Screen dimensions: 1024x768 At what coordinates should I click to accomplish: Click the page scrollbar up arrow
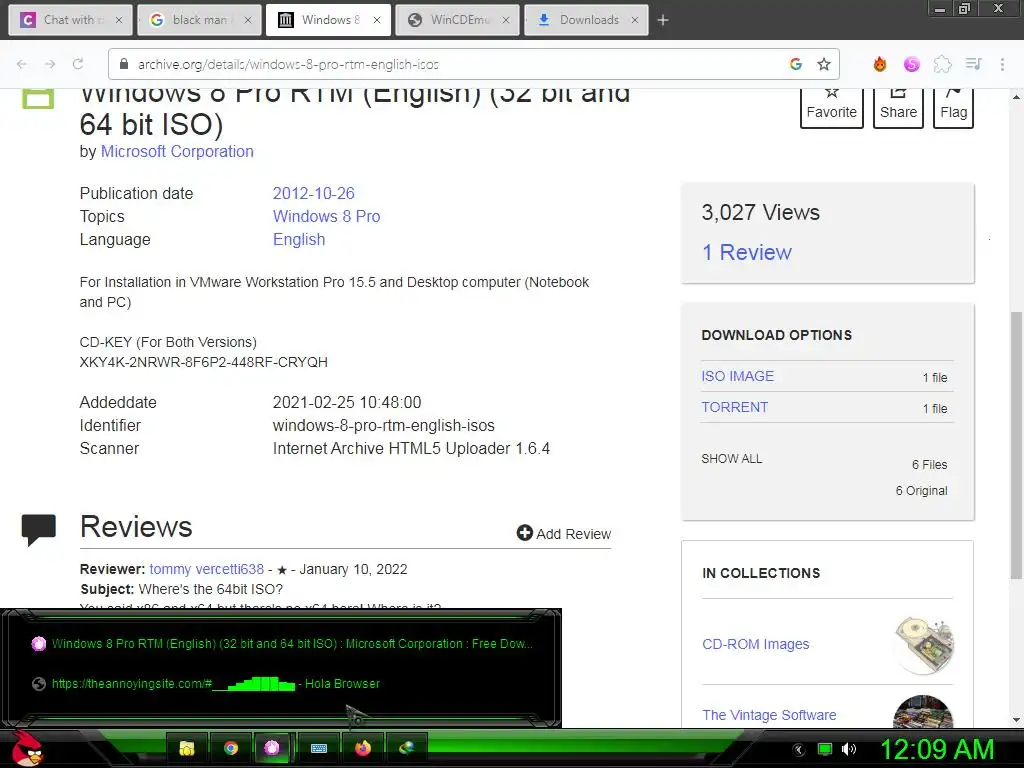tap(1016, 97)
